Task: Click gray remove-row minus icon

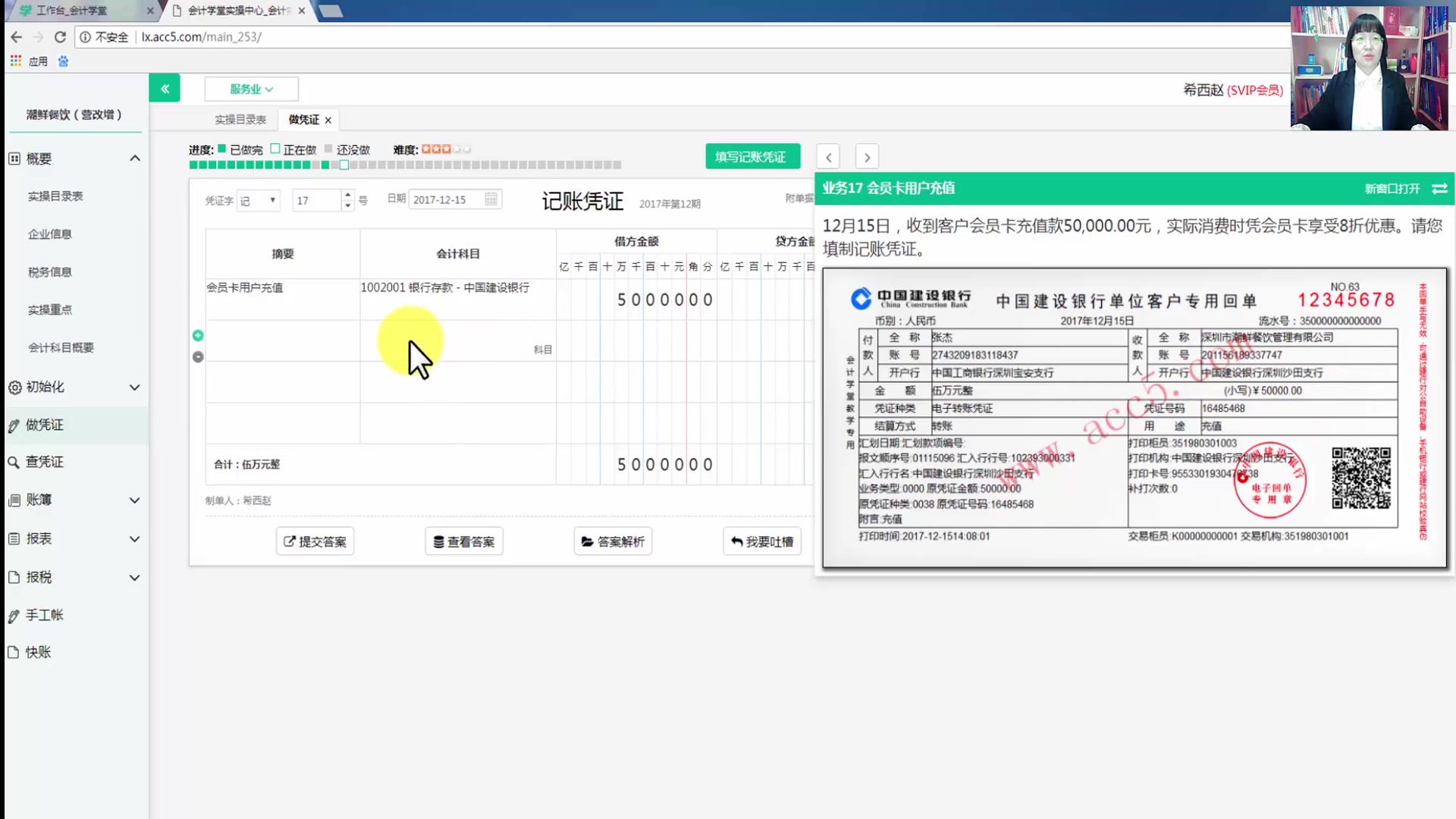Action: coord(198,357)
